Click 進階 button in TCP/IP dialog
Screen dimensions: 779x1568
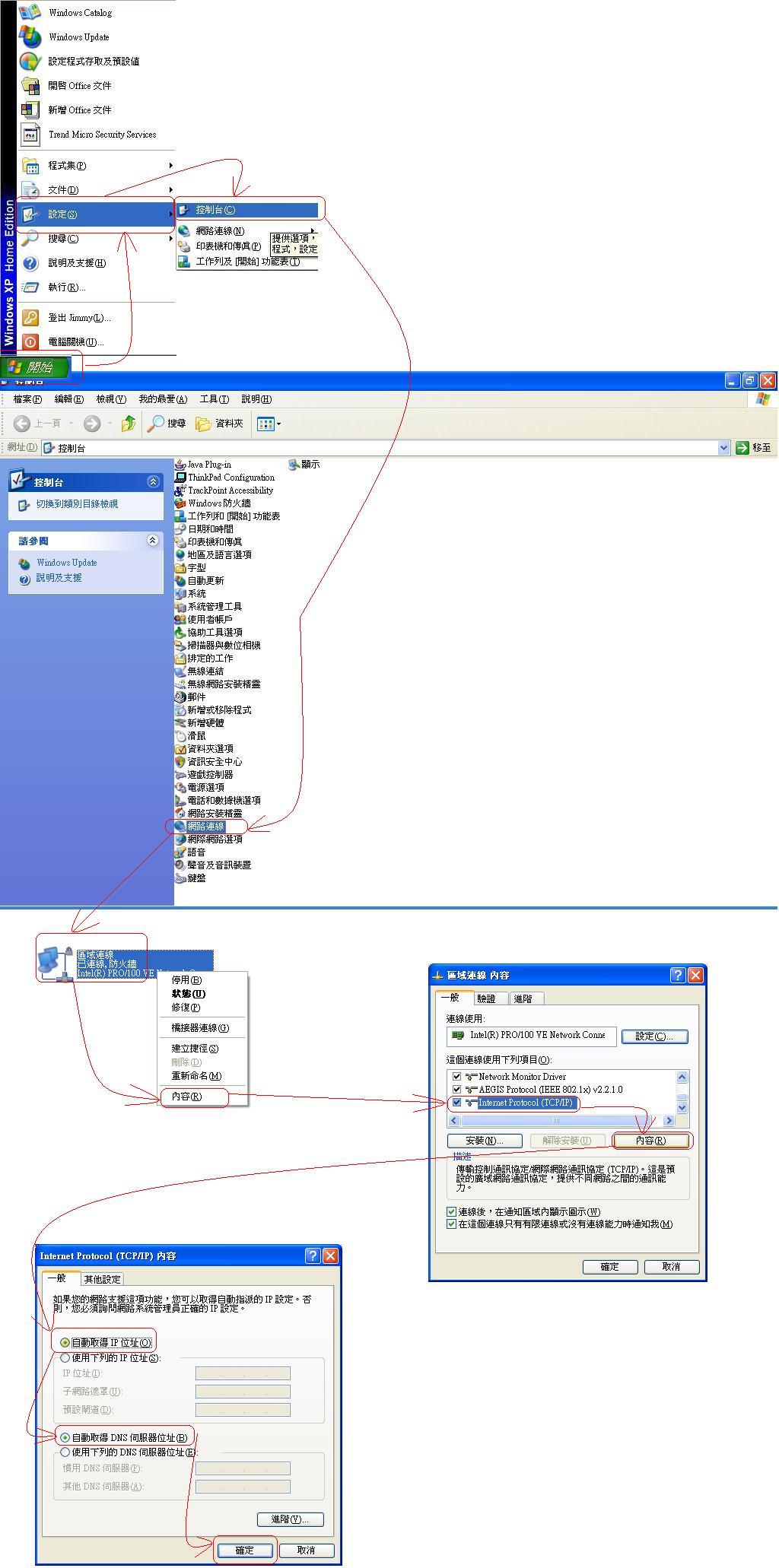(x=291, y=1519)
